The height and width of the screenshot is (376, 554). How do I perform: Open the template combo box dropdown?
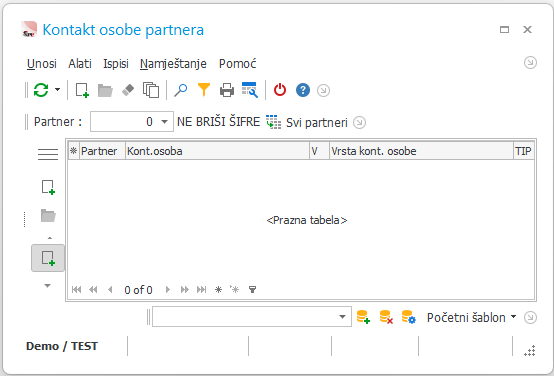click(x=342, y=317)
